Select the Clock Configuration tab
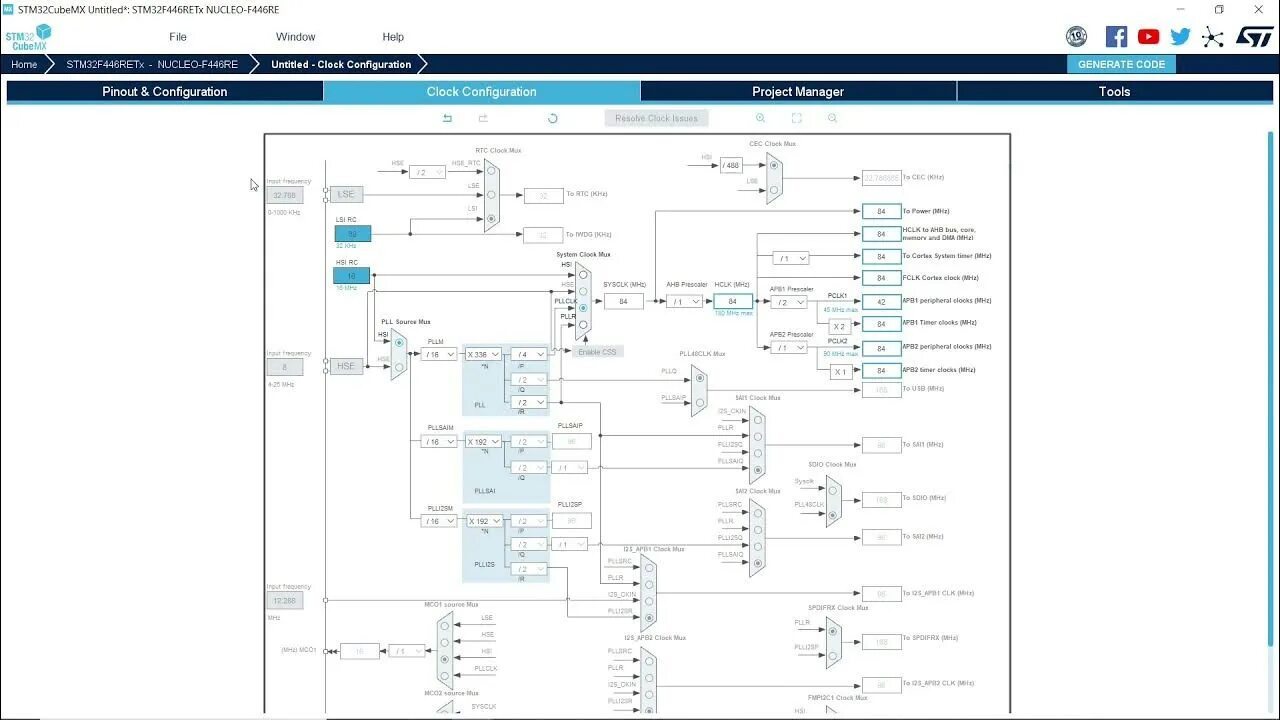 (x=482, y=91)
